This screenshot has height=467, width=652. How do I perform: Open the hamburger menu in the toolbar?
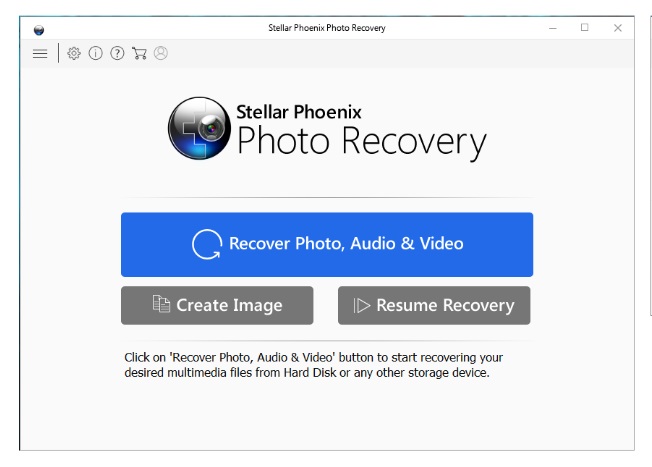pyautogui.click(x=40, y=54)
